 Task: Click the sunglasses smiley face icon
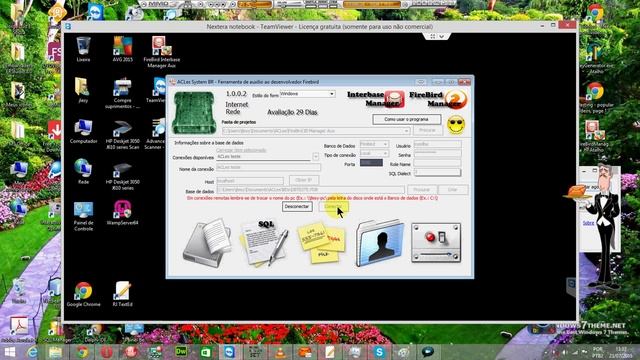point(456,125)
